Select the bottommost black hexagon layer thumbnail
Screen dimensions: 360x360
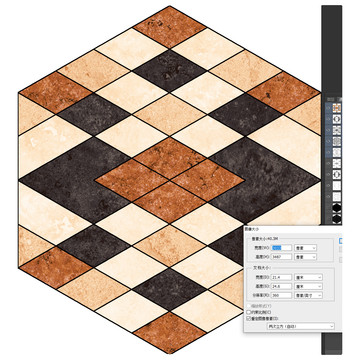(x=337, y=219)
